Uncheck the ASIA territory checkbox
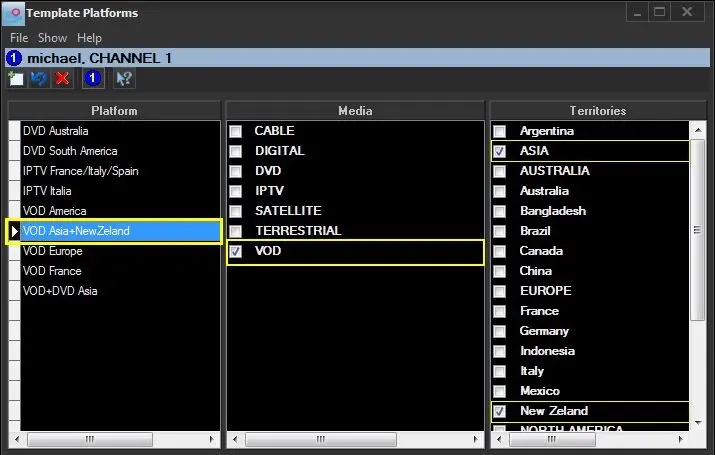This screenshot has width=715, height=455. (499, 151)
